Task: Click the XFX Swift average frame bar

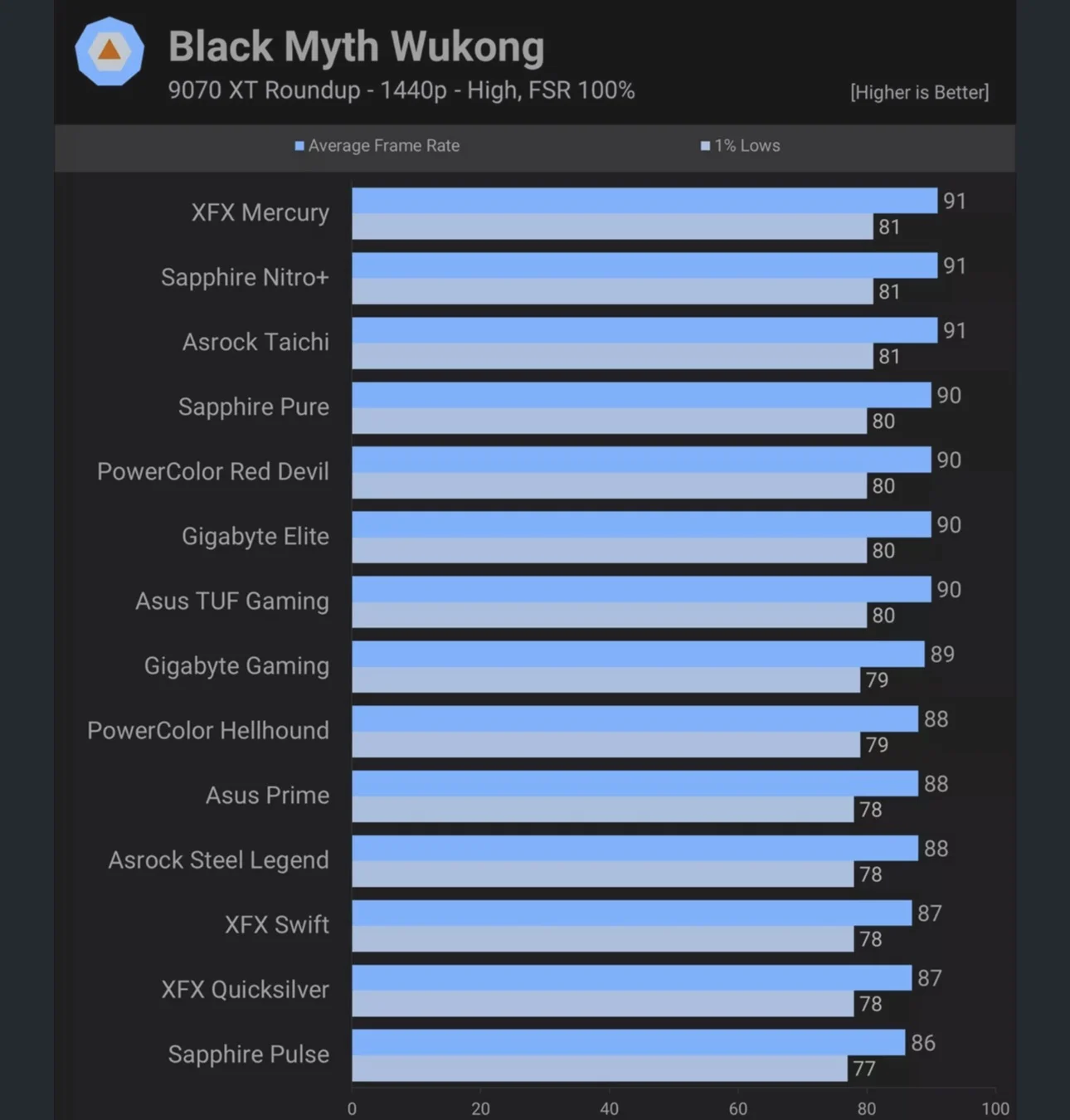Action: click(x=631, y=913)
